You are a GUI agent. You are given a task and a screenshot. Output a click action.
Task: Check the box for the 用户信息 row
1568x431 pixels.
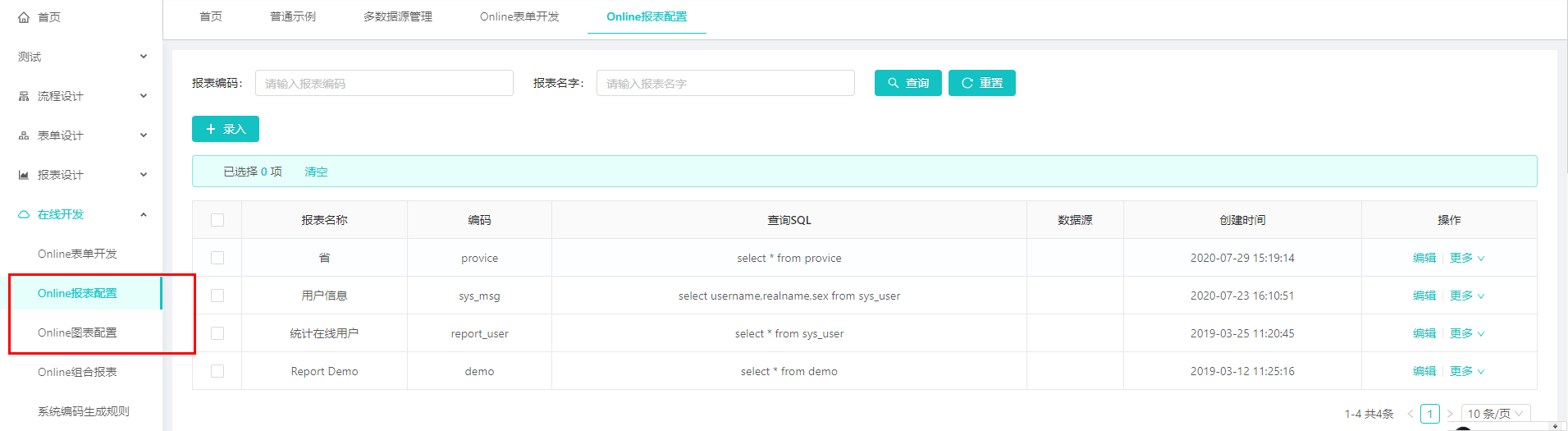point(217,296)
